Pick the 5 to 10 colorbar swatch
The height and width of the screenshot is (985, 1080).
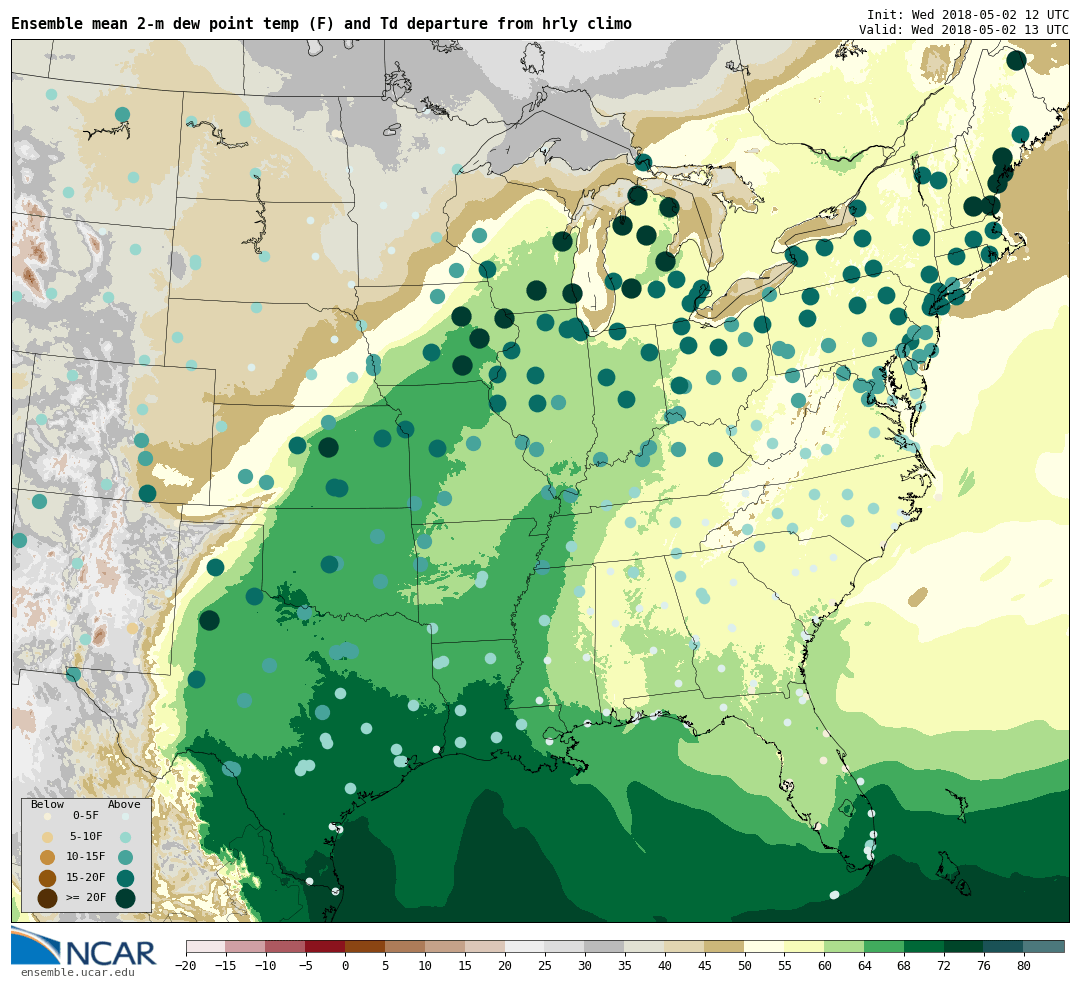pyautogui.click(x=406, y=946)
